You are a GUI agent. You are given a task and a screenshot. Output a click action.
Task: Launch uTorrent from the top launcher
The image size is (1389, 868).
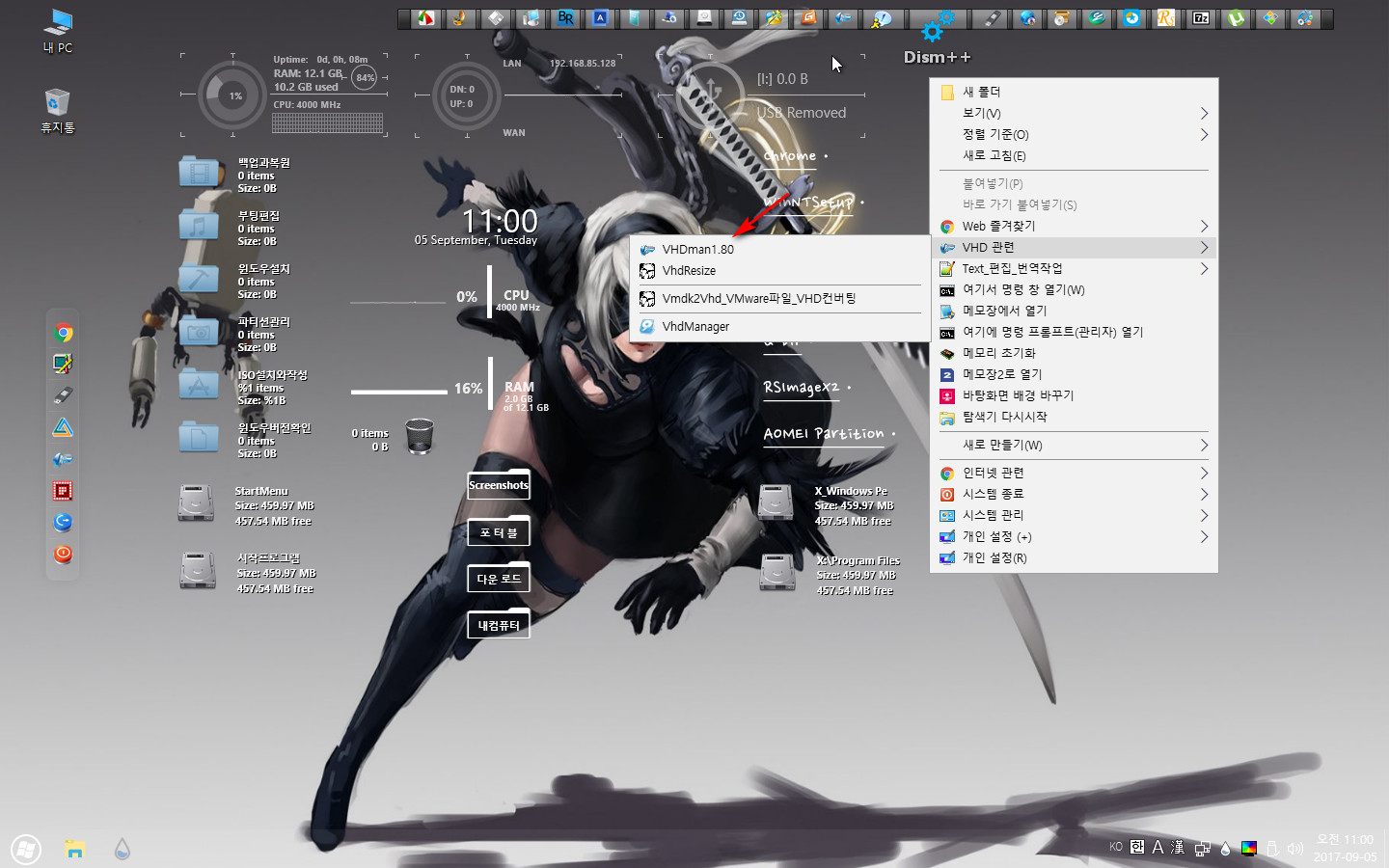click(x=1236, y=17)
